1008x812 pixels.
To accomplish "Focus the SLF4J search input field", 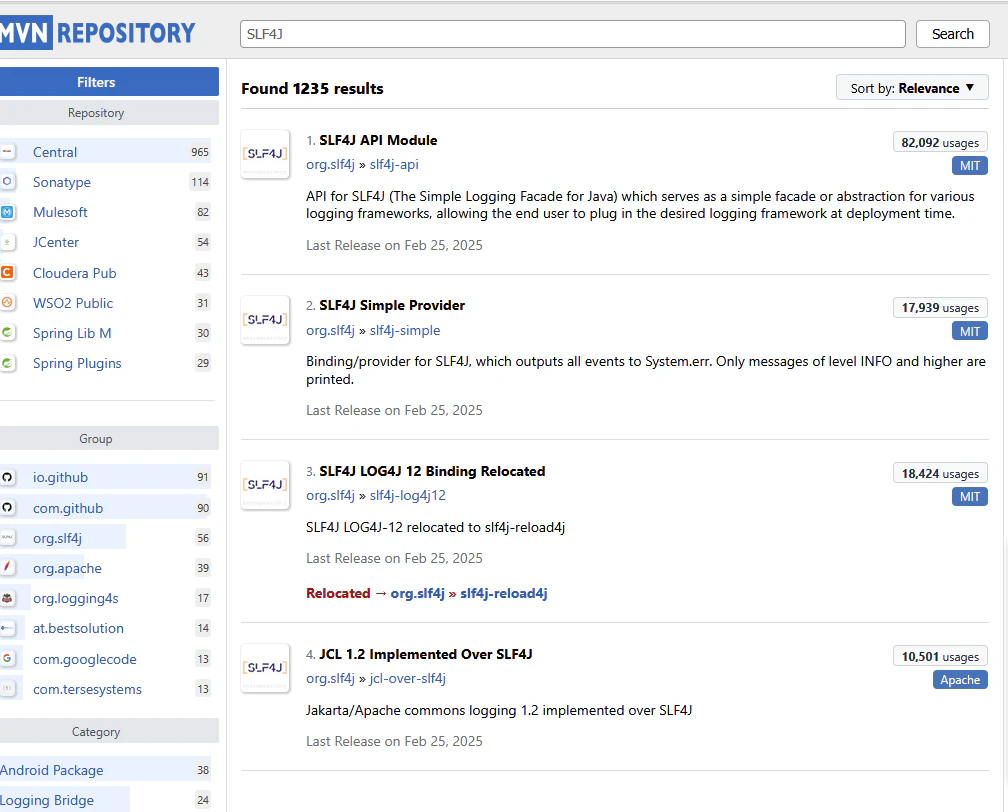I will pyautogui.click(x=572, y=34).
